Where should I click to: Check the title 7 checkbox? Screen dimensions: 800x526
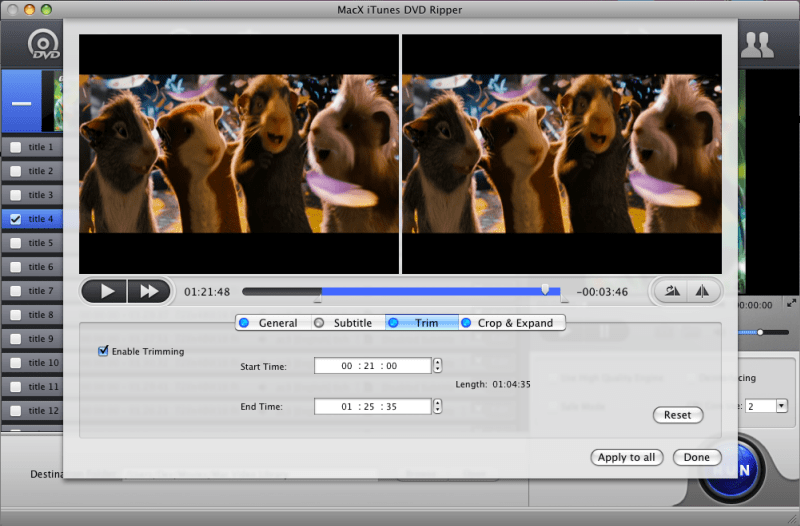pos(16,291)
